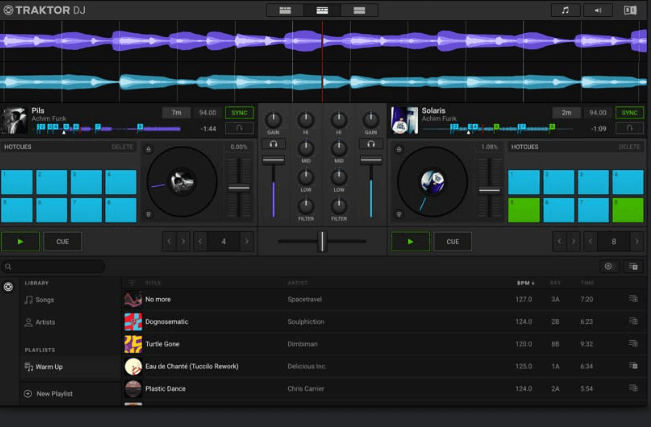Trigger hotcue pad 6 on left deck

tap(51, 210)
